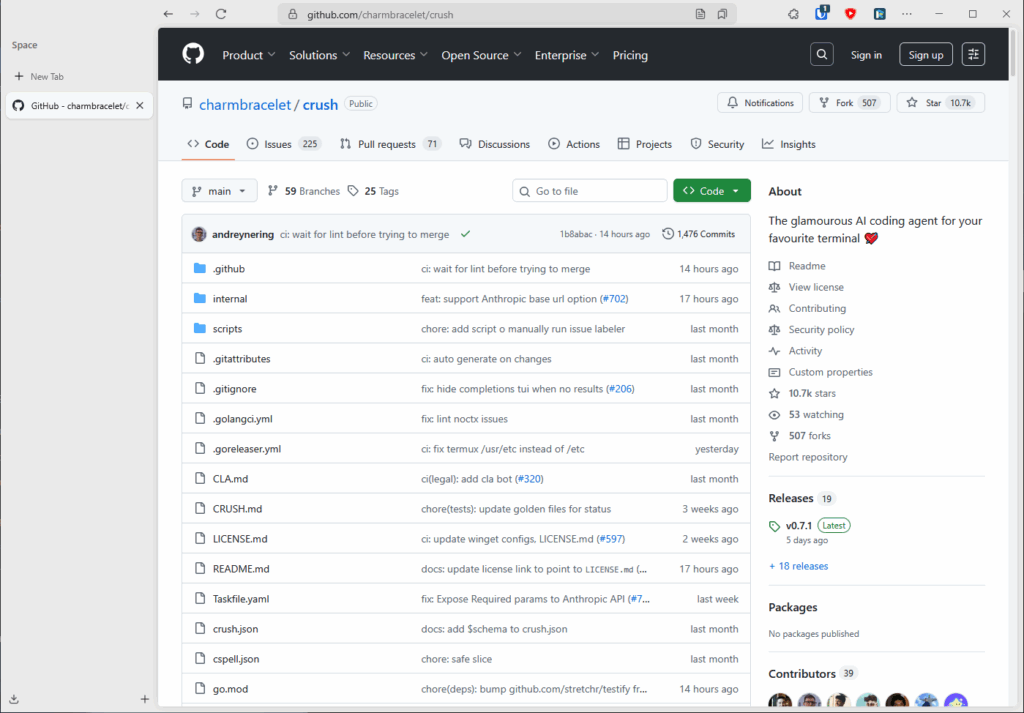The height and width of the screenshot is (713, 1024).
Task: Open the .github folder
Action: (x=229, y=269)
